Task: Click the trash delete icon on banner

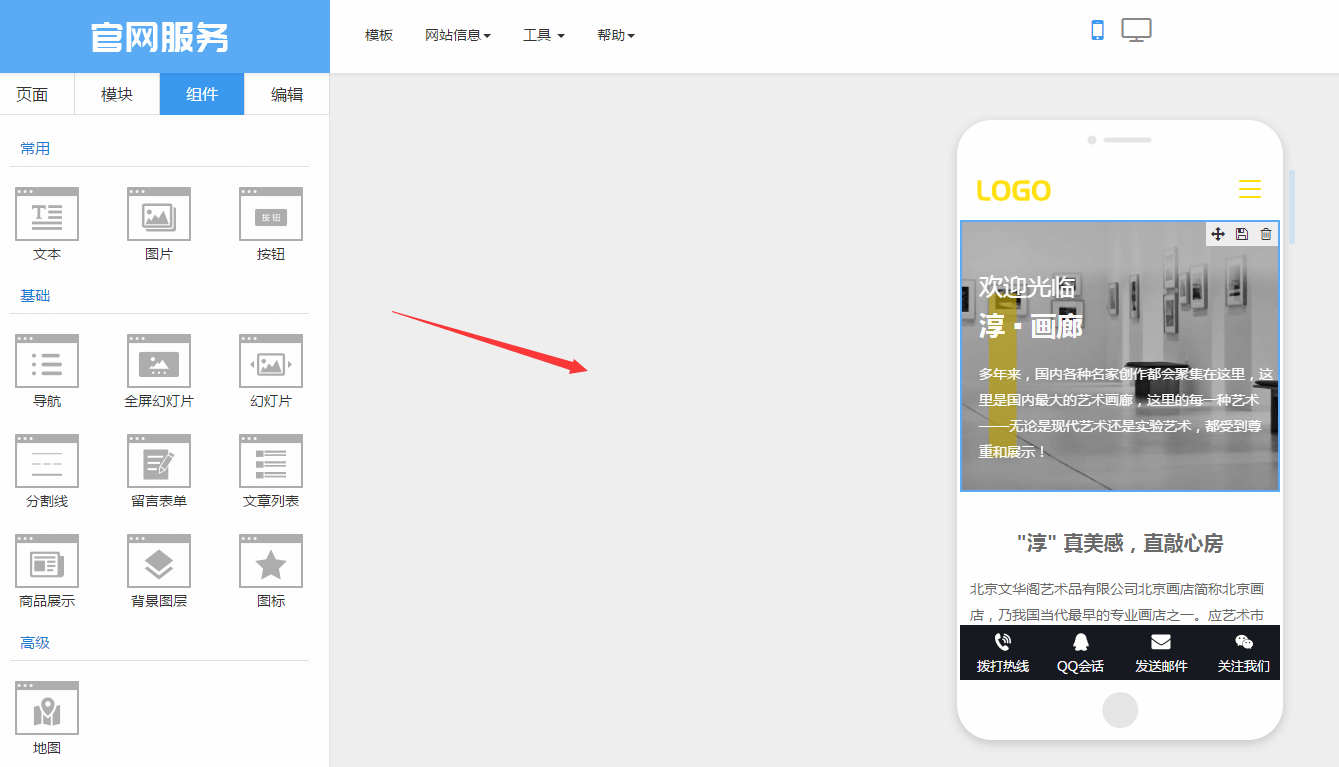Action: (1266, 234)
